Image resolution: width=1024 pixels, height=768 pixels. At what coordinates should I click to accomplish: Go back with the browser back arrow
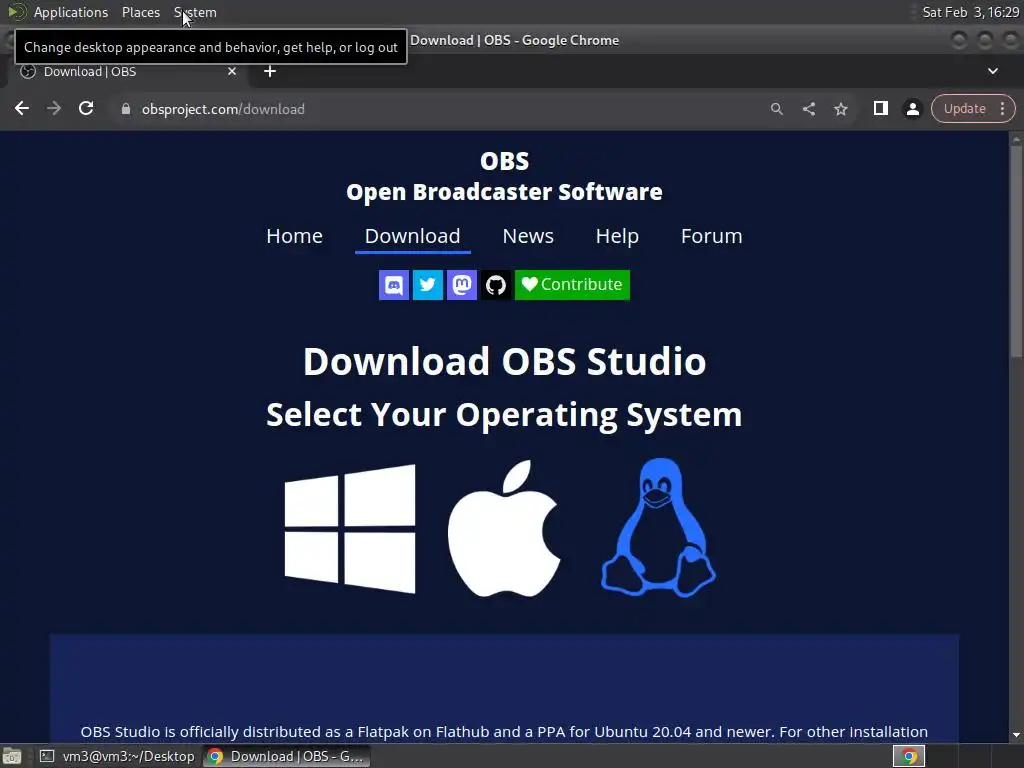[22, 108]
